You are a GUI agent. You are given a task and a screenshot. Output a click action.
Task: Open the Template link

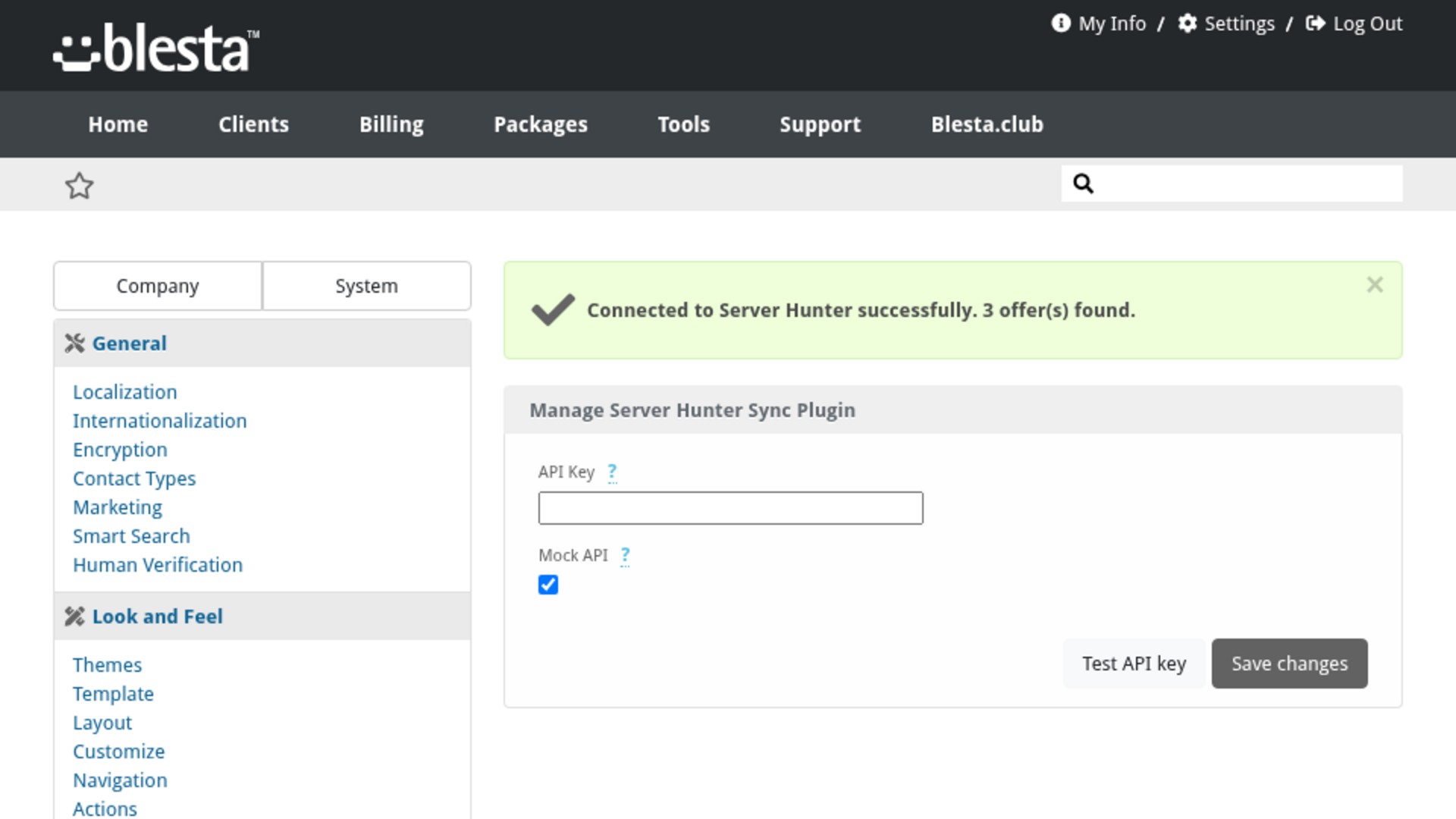[113, 694]
